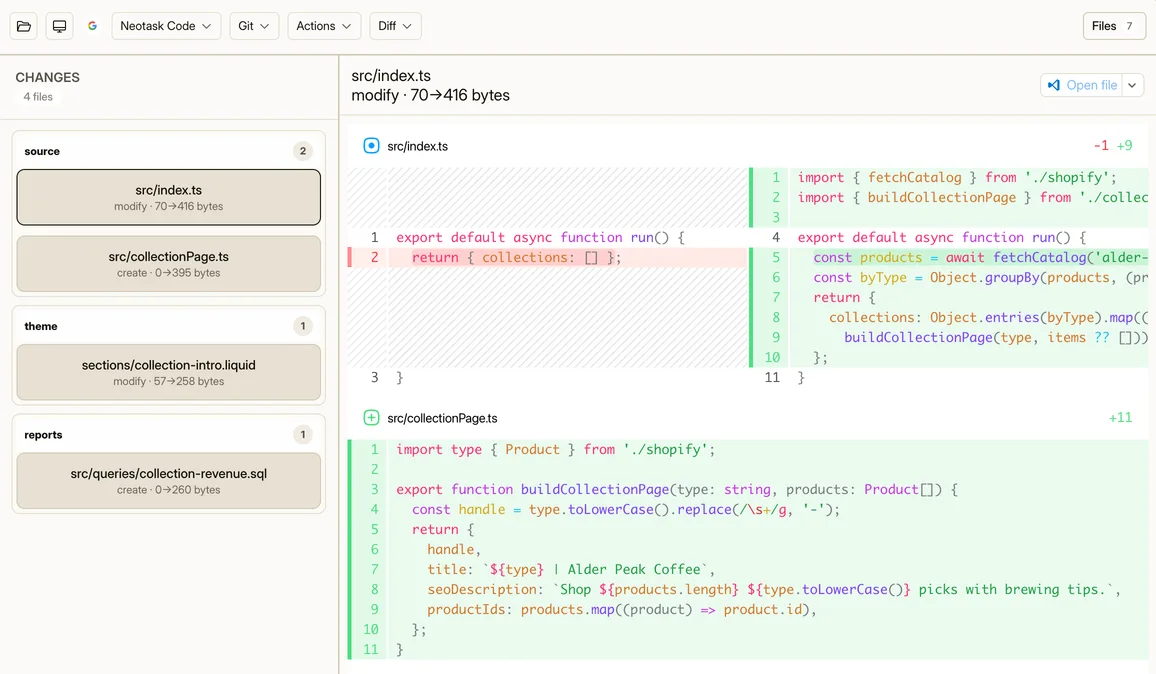1156x674 pixels.
Task: Open the Git dropdown menu
Action: [x=254, y=26]
